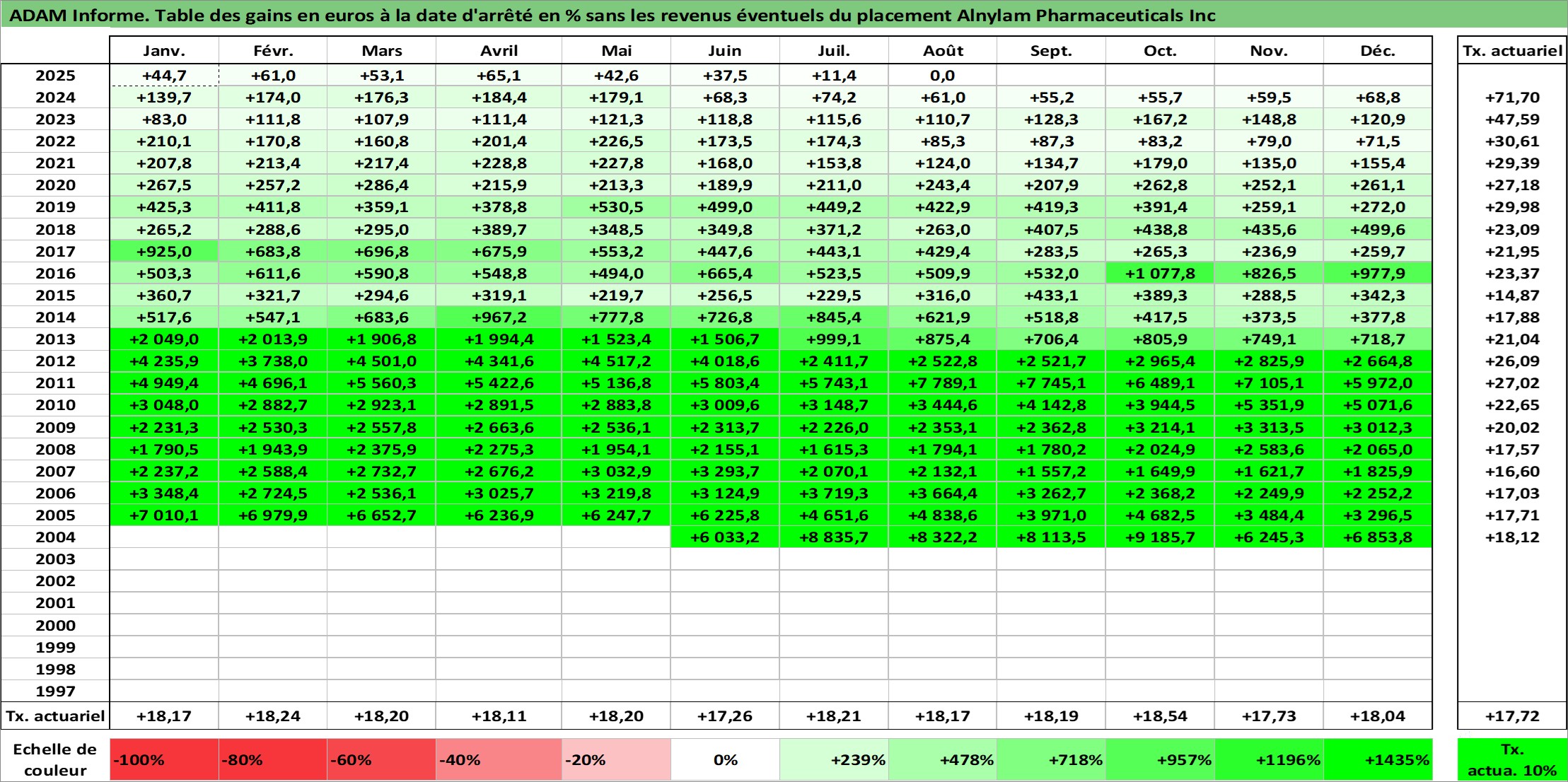Click bottom-row value +17,26 for Juin
The width and height of the screenshot is (1568, 782).
[725, 716]
